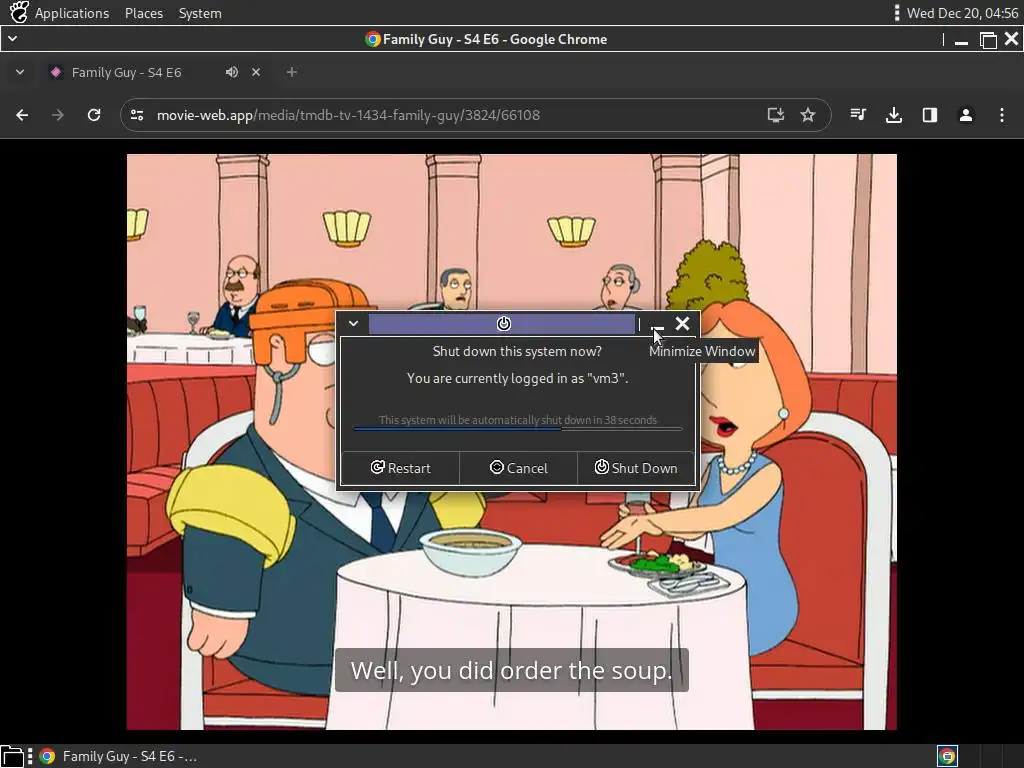The height and width of the screenshot is (768, 1024).
Task: Mute the Family Guy tab audio
Action: coord(232,72)
